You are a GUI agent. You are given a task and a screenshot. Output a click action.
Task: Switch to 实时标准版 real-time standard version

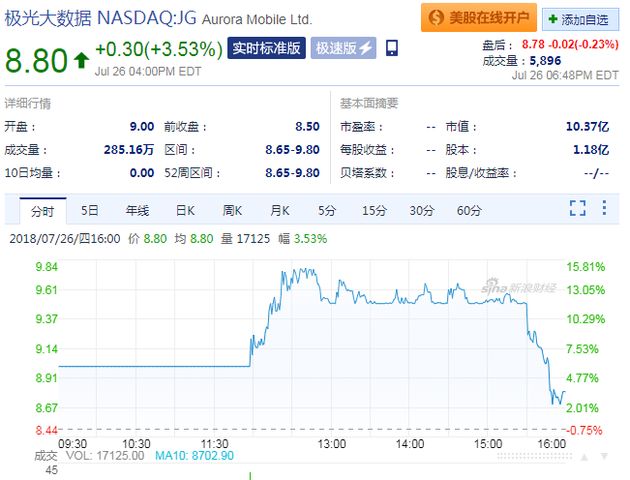pos(265,48)
